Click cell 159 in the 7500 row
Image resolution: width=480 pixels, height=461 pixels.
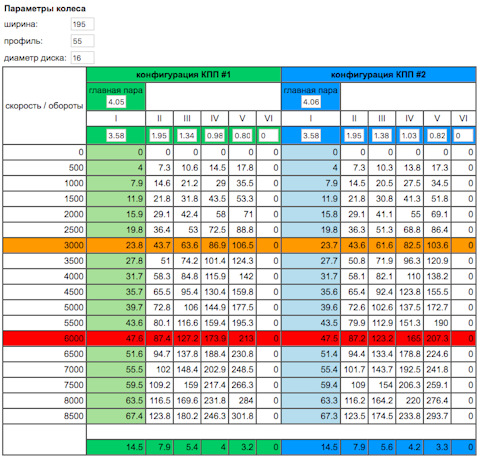[187, 385]
